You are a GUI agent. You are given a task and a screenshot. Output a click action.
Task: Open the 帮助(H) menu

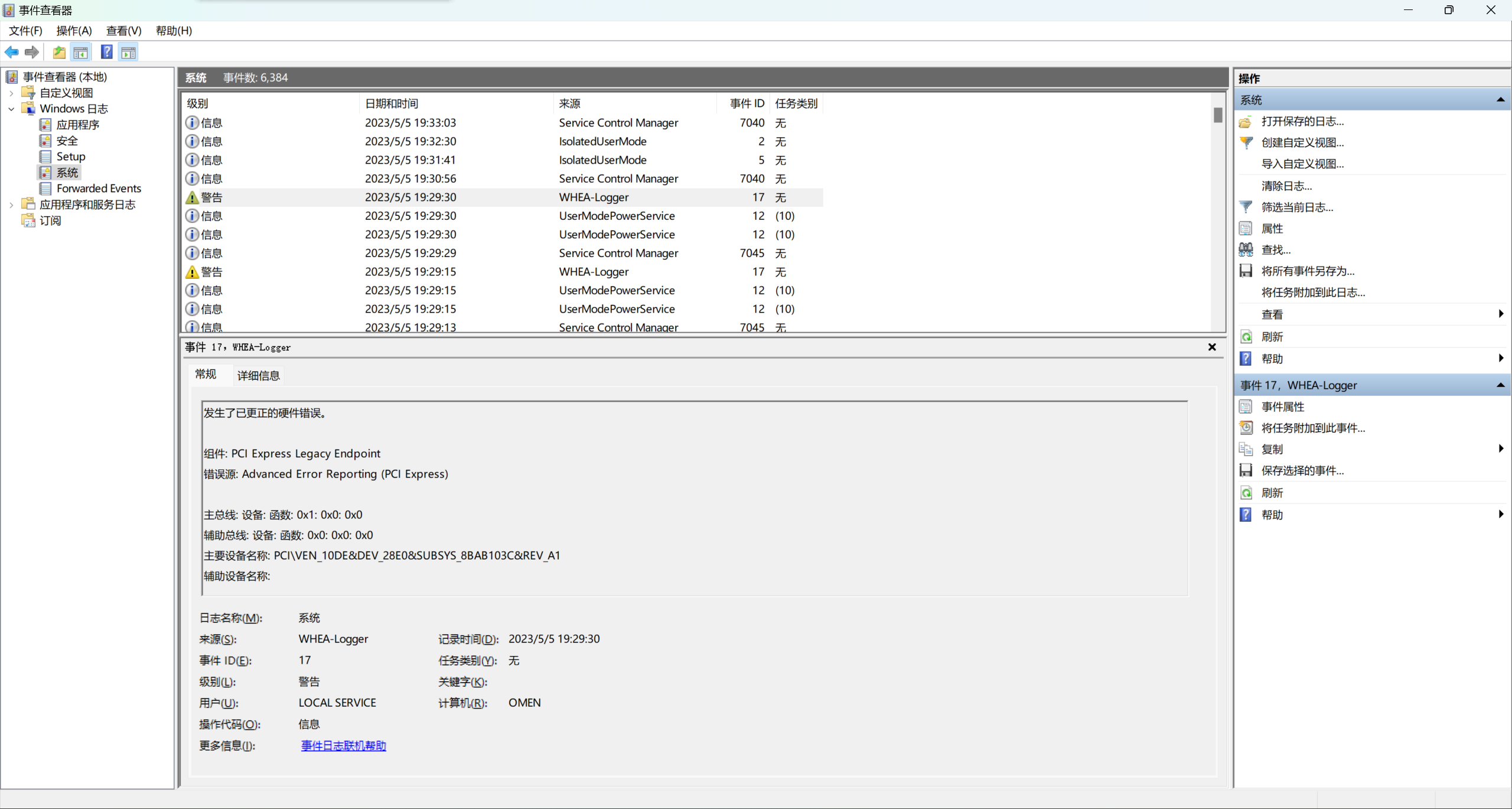click(x=174, y=31)
